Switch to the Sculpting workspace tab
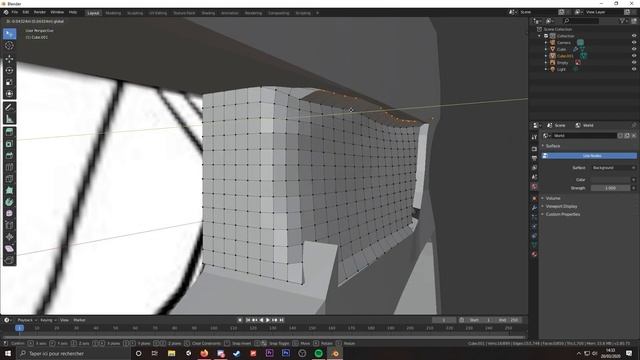Viewport: 640px width, 360px height. point(135,13)
